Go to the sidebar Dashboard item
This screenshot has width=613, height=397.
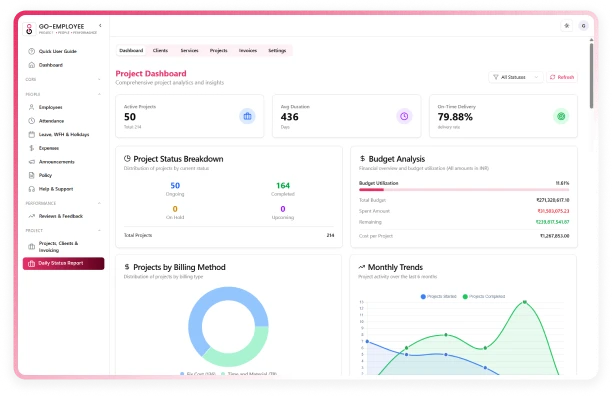pyautogui.click(x=50, y=65)
